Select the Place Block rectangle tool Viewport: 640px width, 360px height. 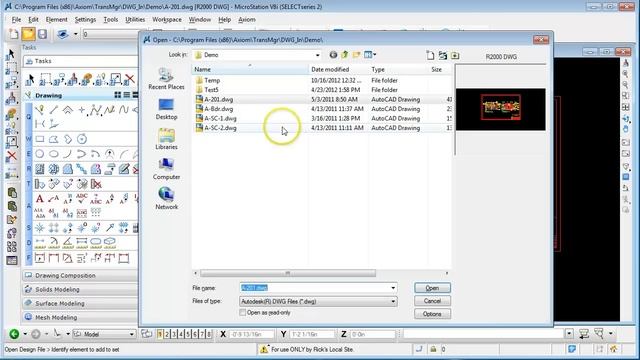(40, 139)
